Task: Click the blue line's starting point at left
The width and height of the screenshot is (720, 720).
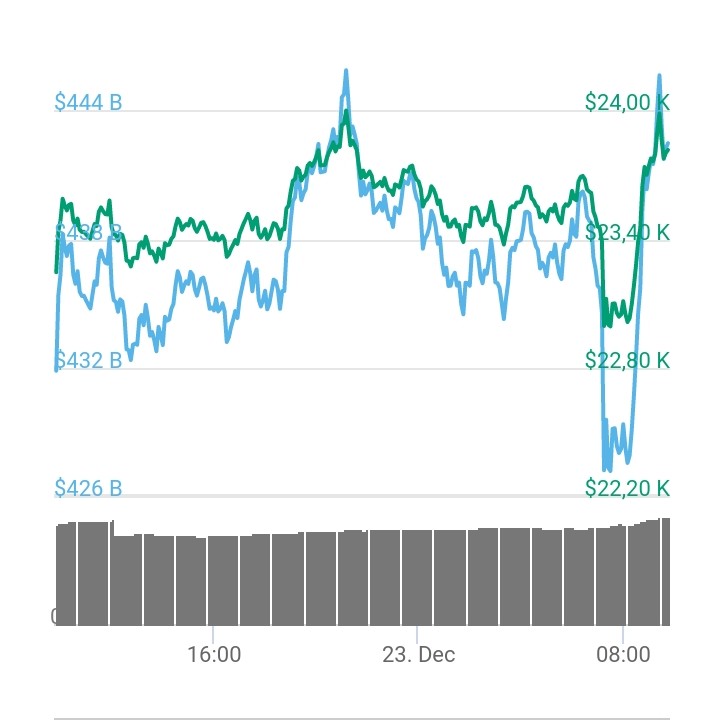Action: (x=56, y=369)
